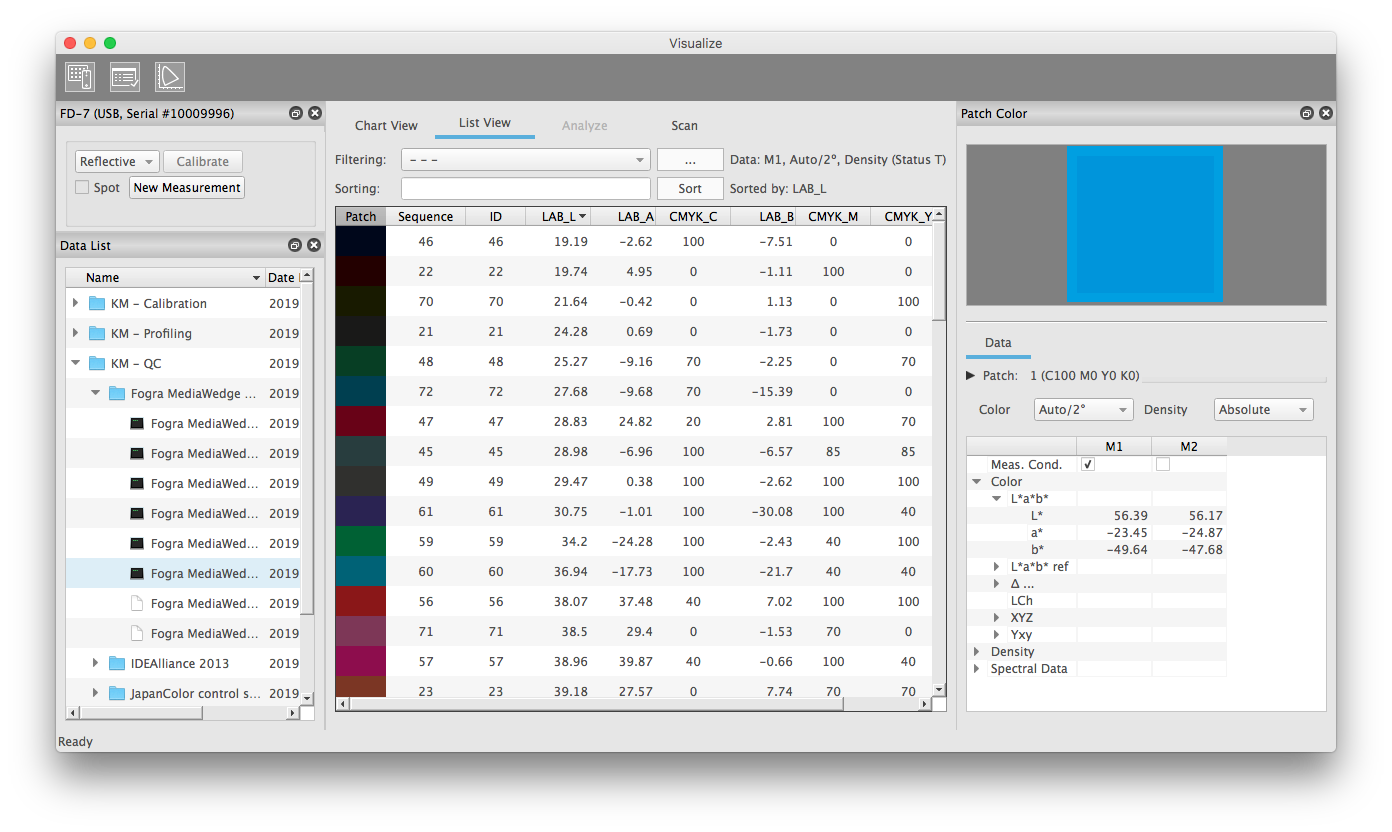Close the Data List panel
The height and width of the screenshot is (832, 1392).
click(x=314, y=245)
